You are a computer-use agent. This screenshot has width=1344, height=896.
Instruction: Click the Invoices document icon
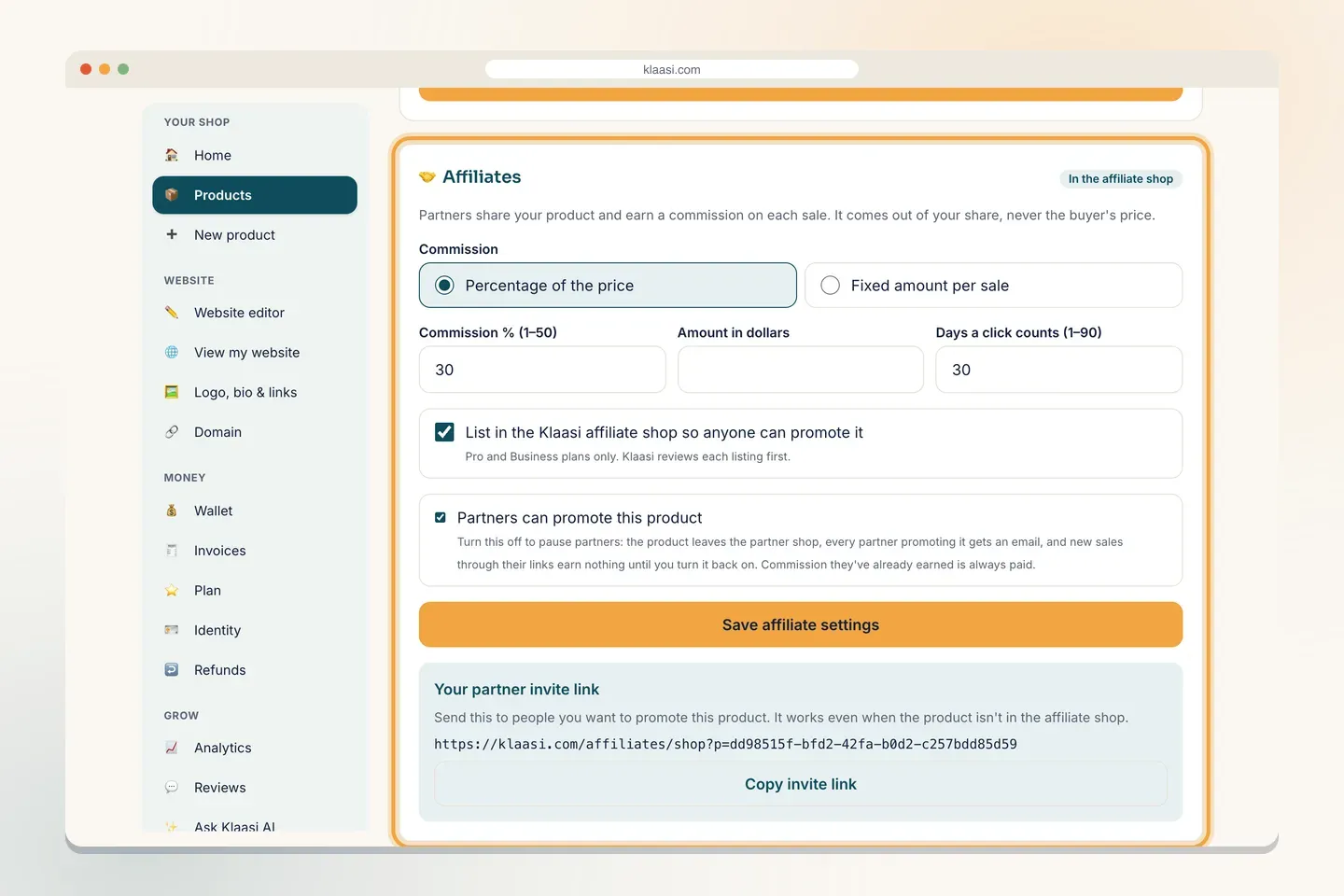172,551
